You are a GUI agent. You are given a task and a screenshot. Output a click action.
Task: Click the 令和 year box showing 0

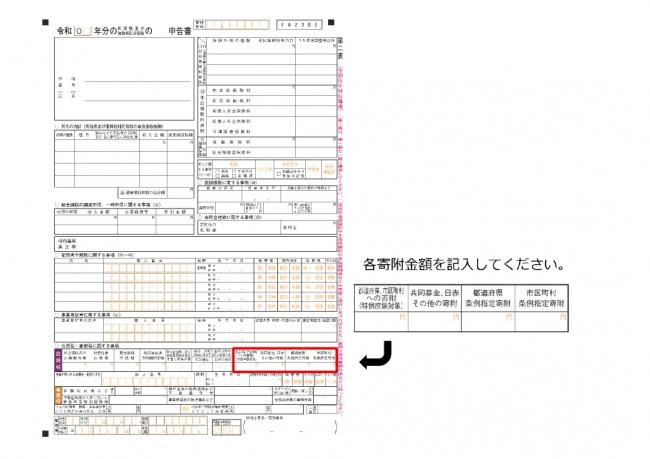click(82, 31)
